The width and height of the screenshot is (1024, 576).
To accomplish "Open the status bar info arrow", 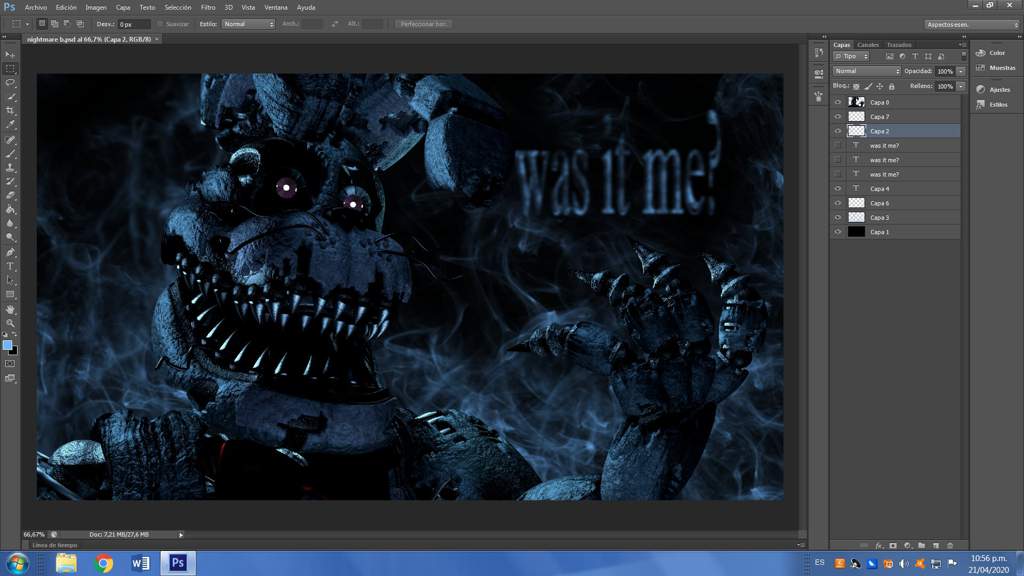I will point(181,535).
